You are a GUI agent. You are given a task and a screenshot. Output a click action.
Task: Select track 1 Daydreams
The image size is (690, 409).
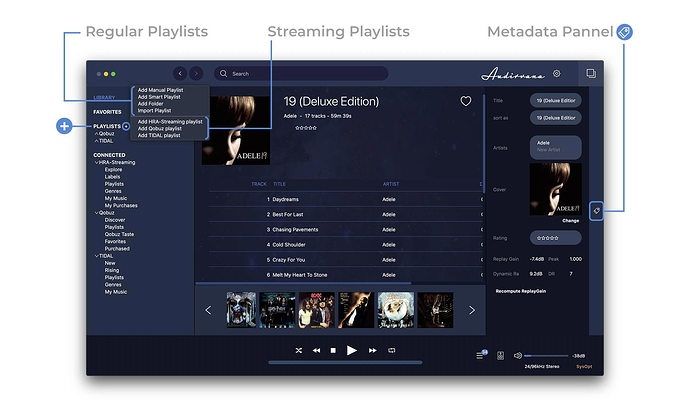[x=345, y=199]
